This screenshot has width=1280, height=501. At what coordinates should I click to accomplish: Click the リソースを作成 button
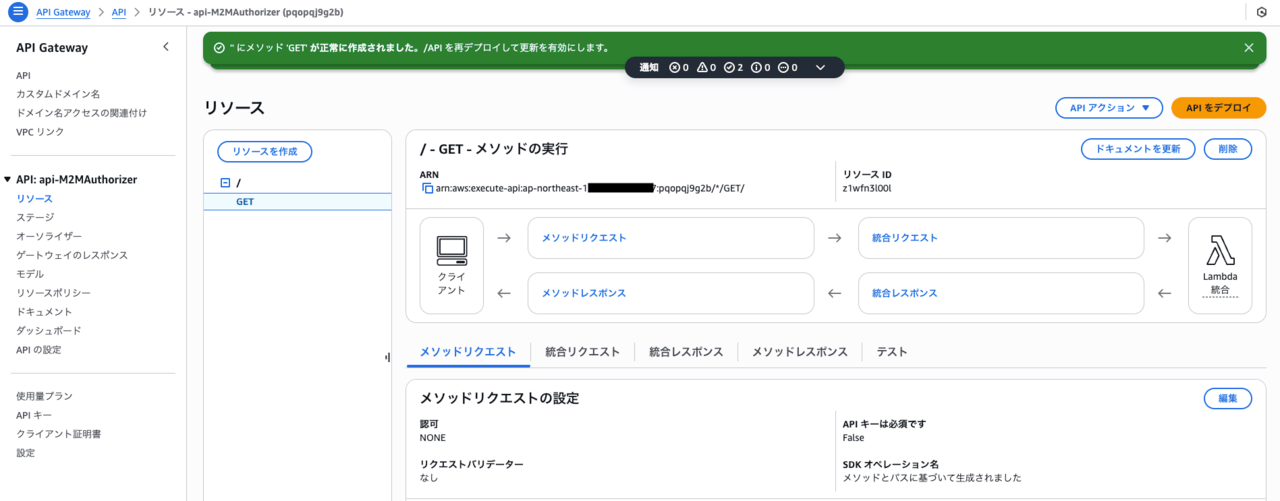(265, 151)
